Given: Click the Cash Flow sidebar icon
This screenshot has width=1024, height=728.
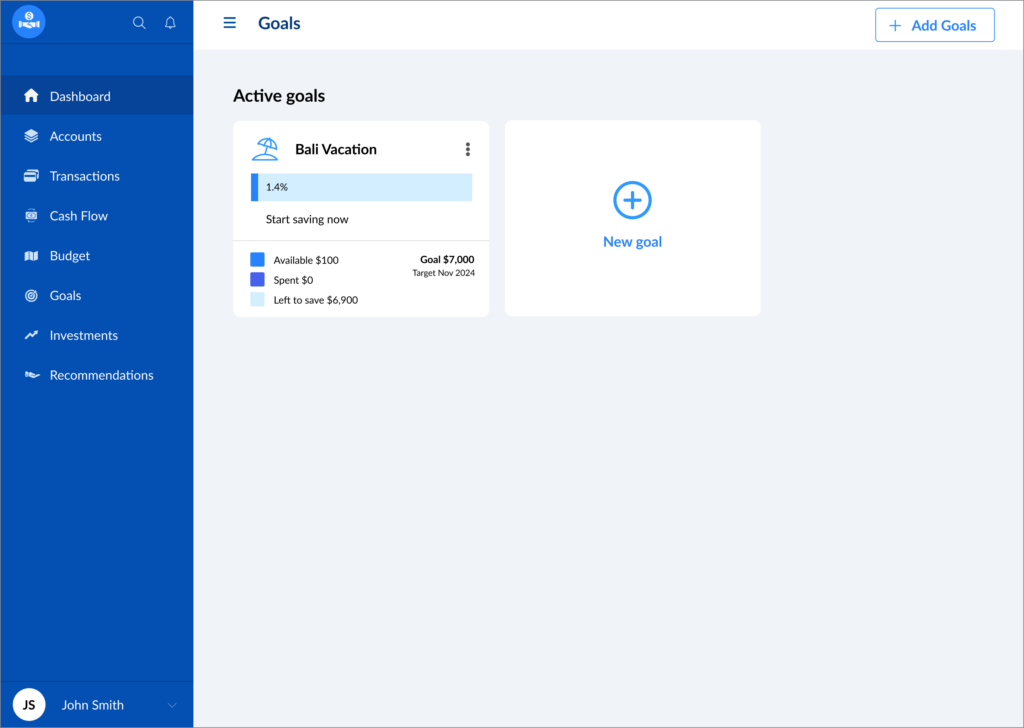Looking at the screenshot, I should click(x=31, y=216).
